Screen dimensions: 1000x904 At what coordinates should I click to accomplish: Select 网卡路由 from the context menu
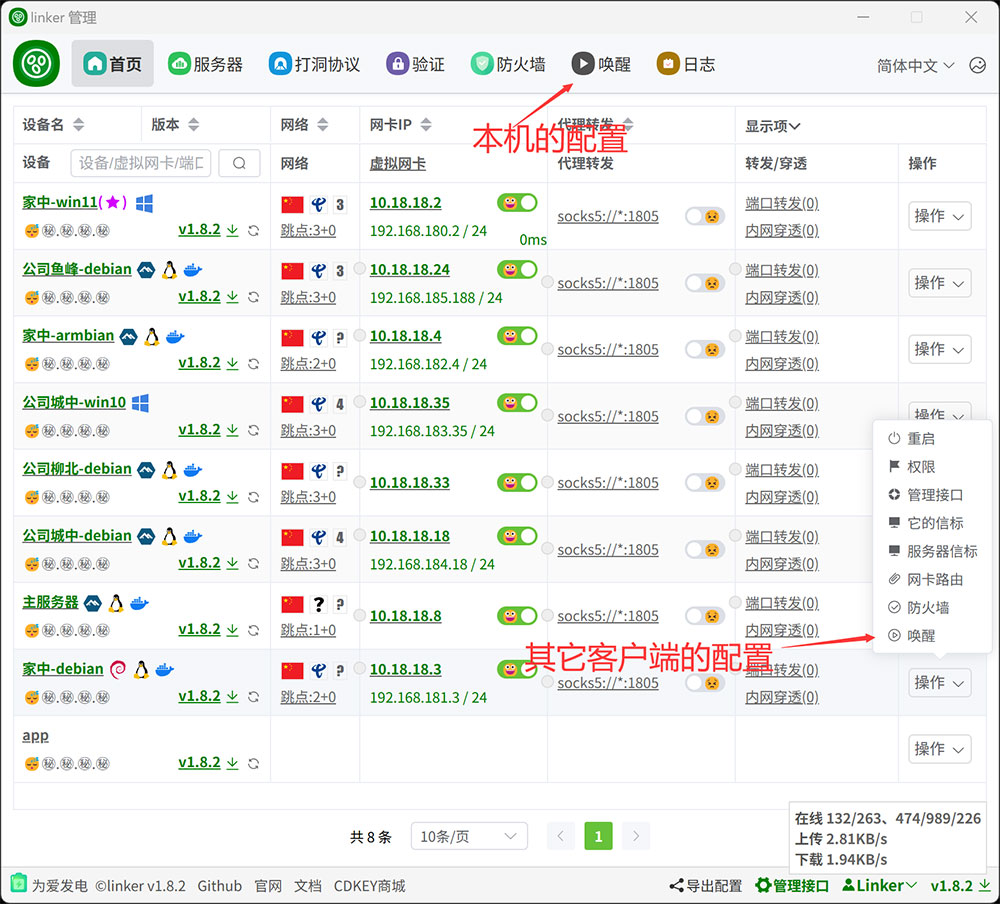[934, 580]
